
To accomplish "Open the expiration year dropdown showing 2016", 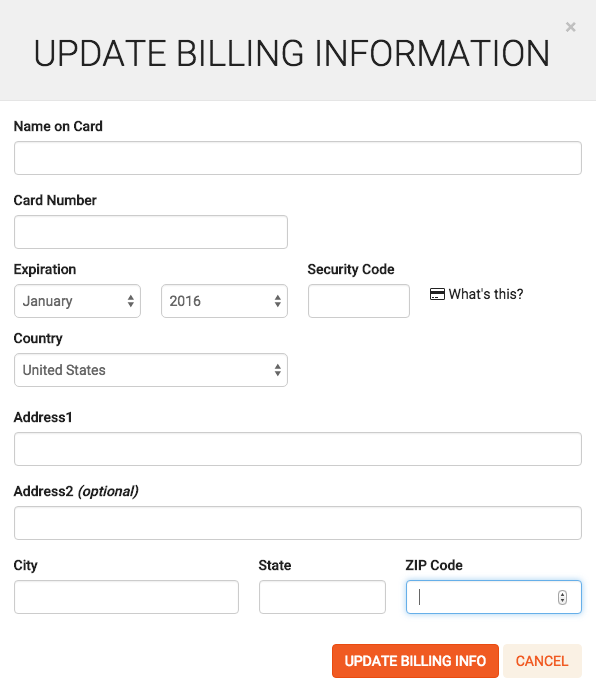I will coord(224,301).
